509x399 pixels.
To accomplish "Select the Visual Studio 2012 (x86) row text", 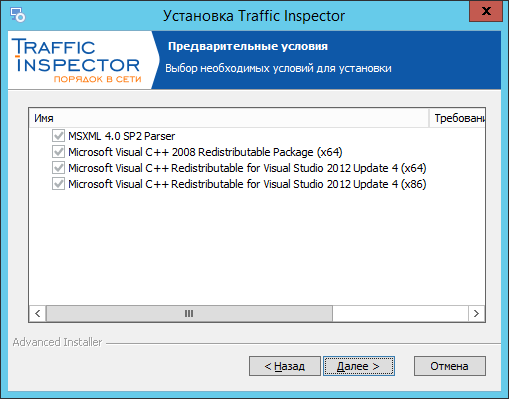I will (247, 184).
